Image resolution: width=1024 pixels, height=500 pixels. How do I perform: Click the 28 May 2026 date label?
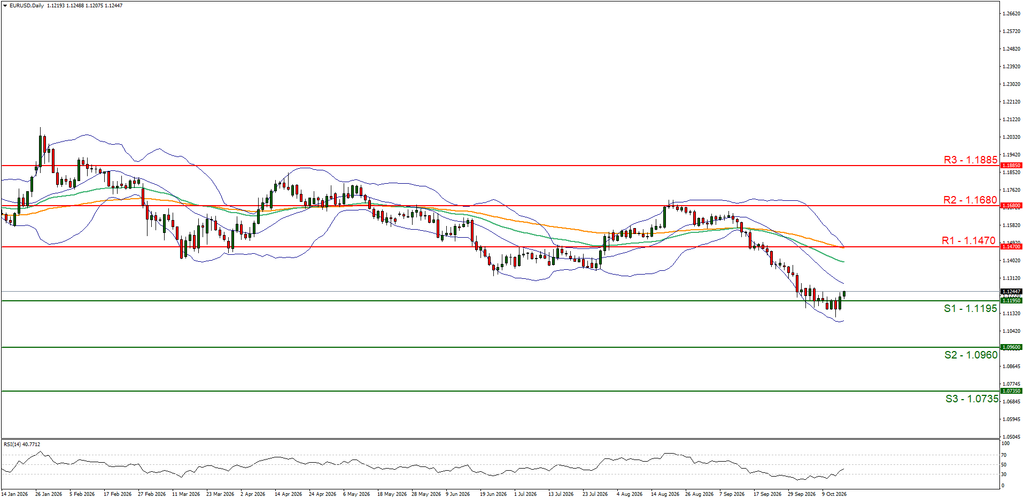pyautogui.click(x=424, y=495)
